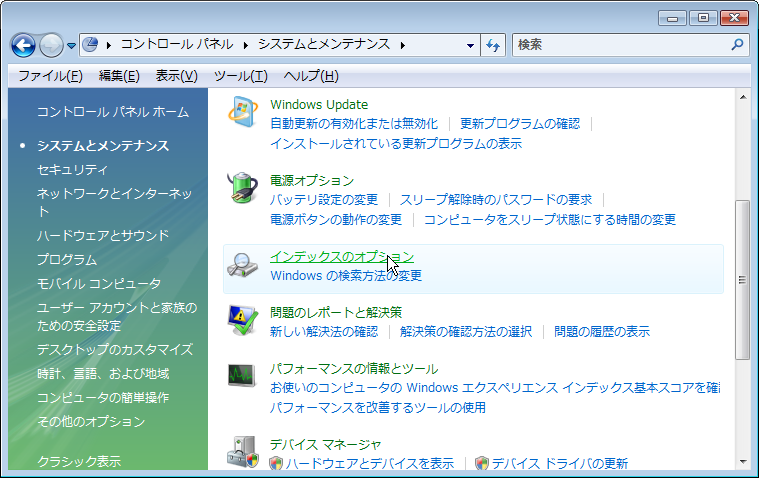
Task: Switch to クラシック表示 in sidebar
Action: point(79,462)
